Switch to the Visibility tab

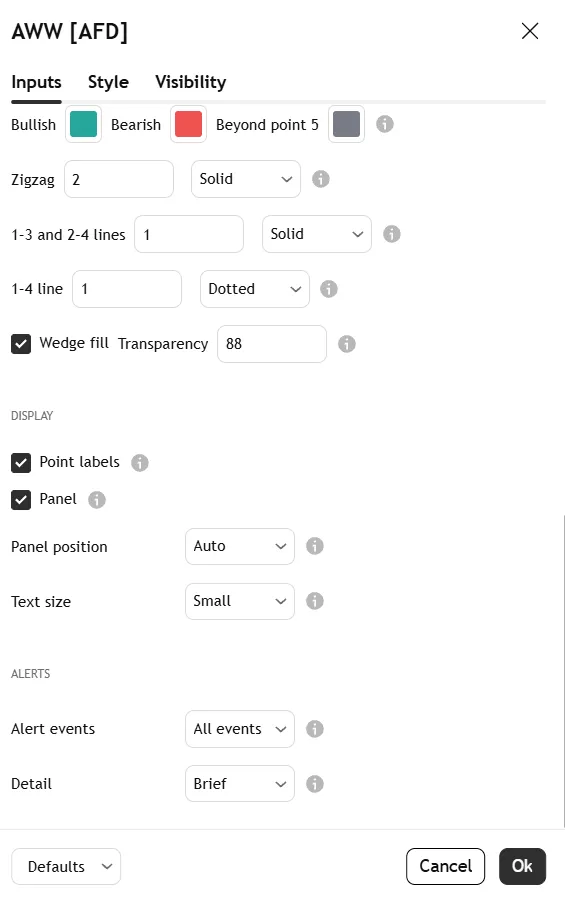pos(191,82)
